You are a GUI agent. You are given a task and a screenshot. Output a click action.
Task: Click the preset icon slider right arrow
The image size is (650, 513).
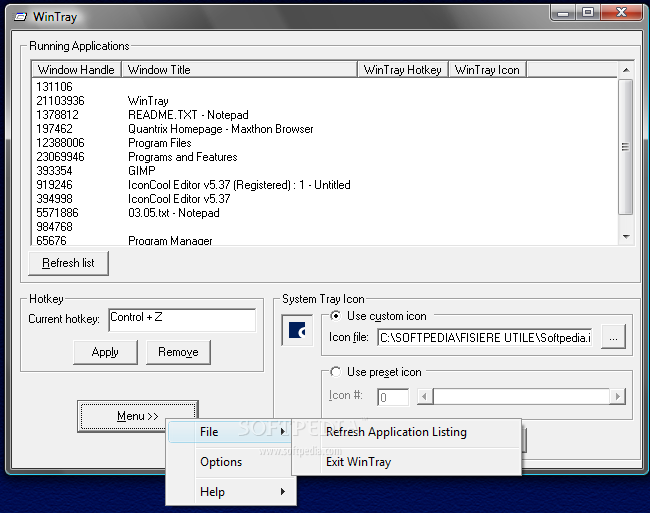(x=618, y=397)
